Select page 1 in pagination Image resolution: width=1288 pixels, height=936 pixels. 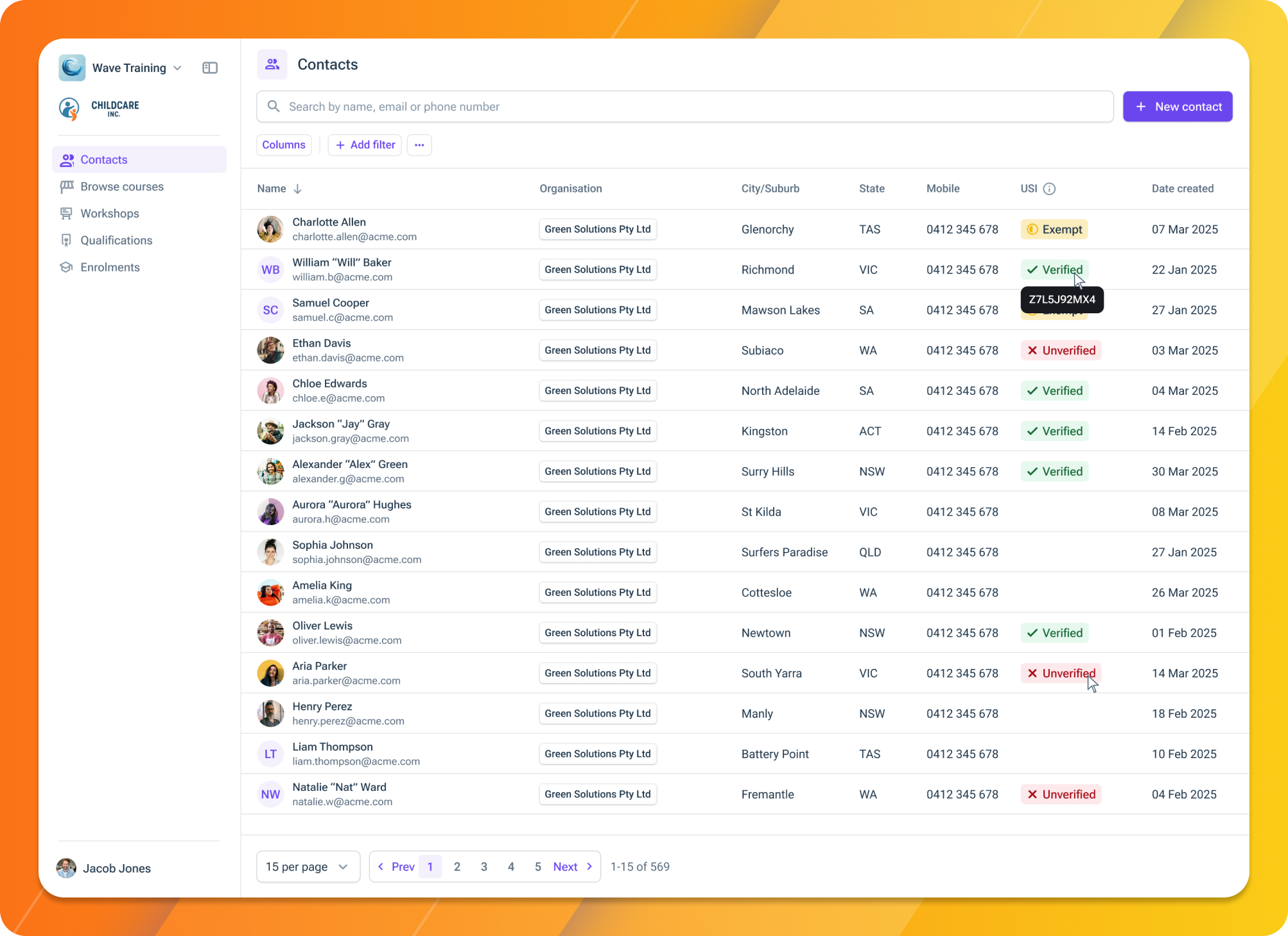pos(430,867)
